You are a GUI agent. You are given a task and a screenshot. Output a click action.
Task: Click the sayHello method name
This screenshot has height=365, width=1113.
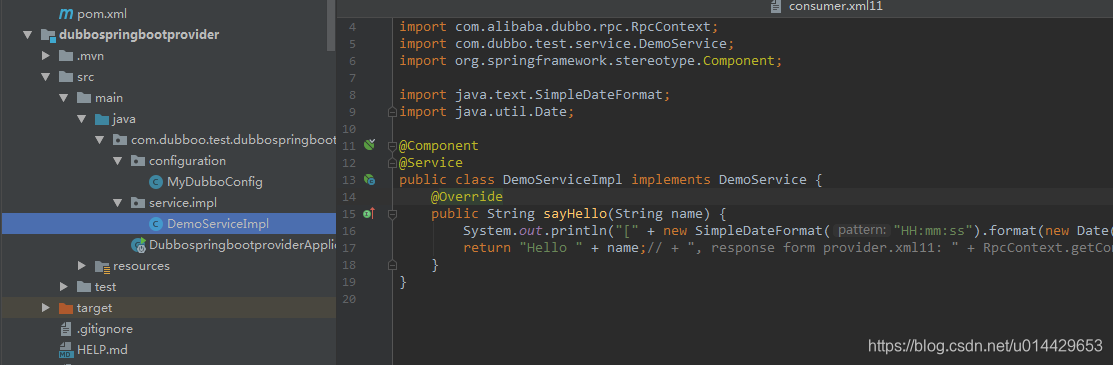point(576,214)
